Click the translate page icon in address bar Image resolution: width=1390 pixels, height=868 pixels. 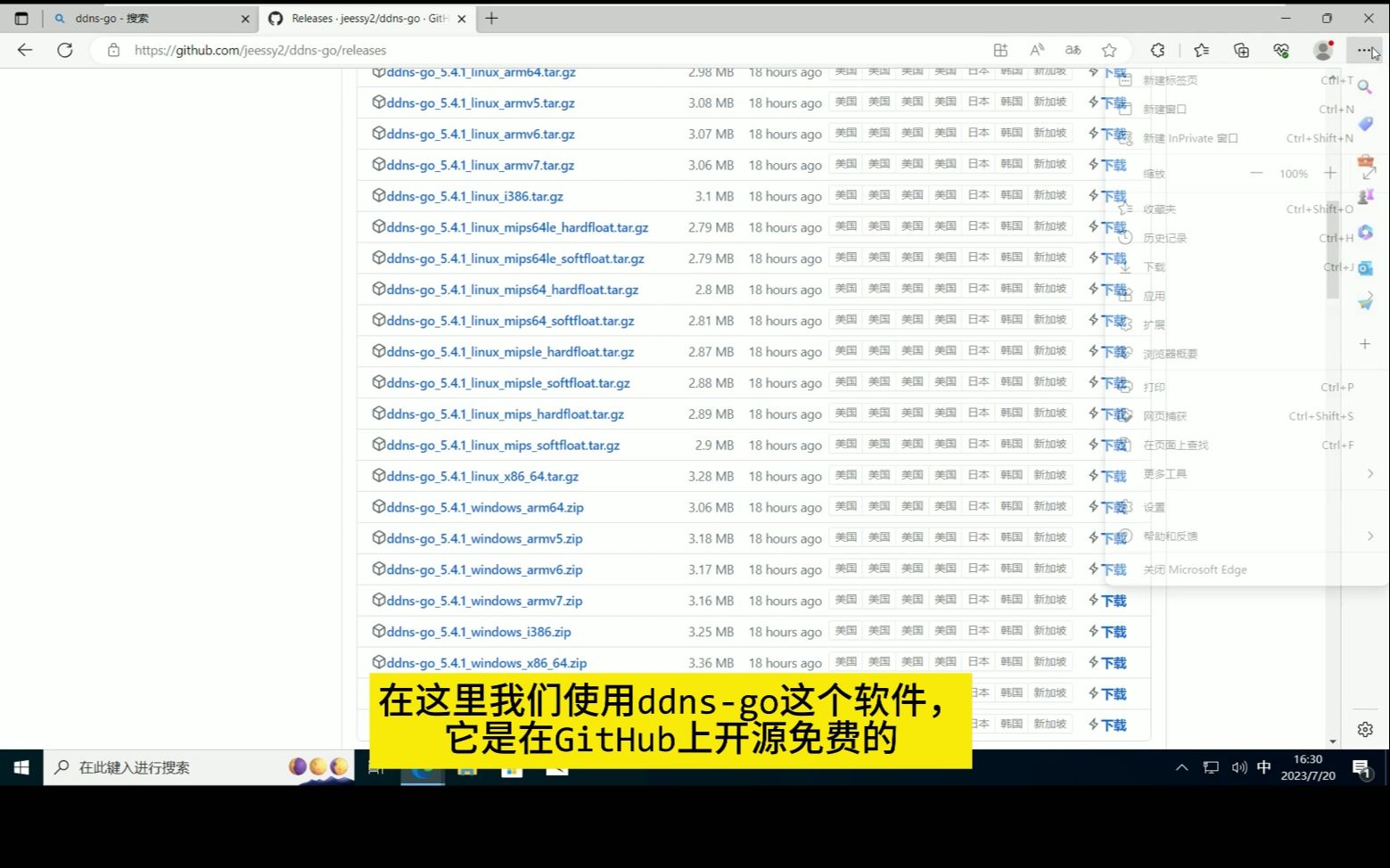click(x=1073, y=50)
